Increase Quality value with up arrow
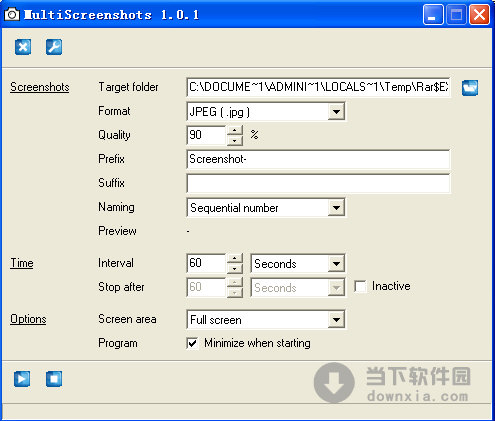495x421 pixels. point(235,130)
